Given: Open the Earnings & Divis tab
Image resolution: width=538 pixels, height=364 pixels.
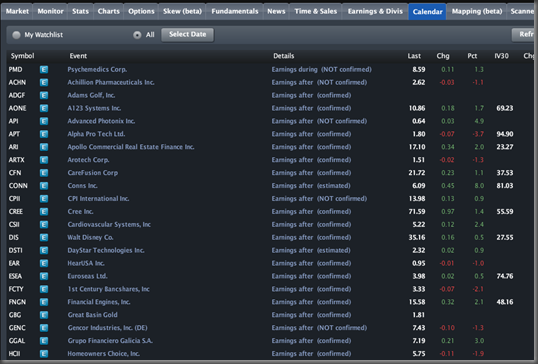Looking at the screenshot, I should coord(375,11).
